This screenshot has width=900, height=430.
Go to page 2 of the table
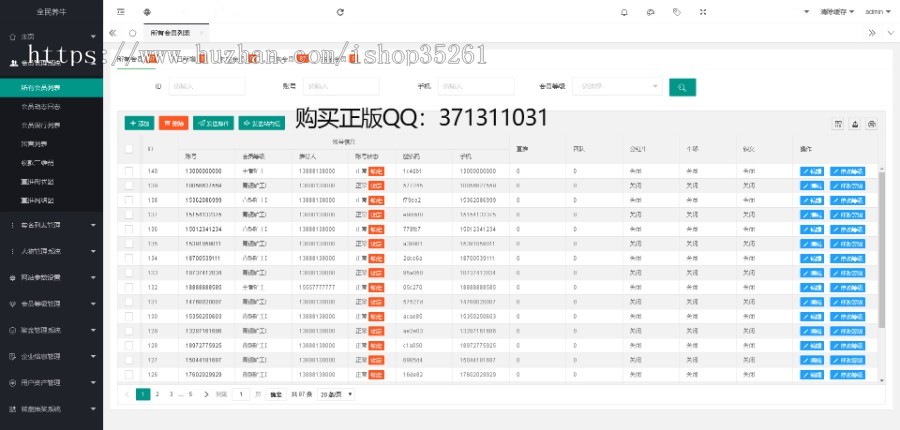(158, 395)
